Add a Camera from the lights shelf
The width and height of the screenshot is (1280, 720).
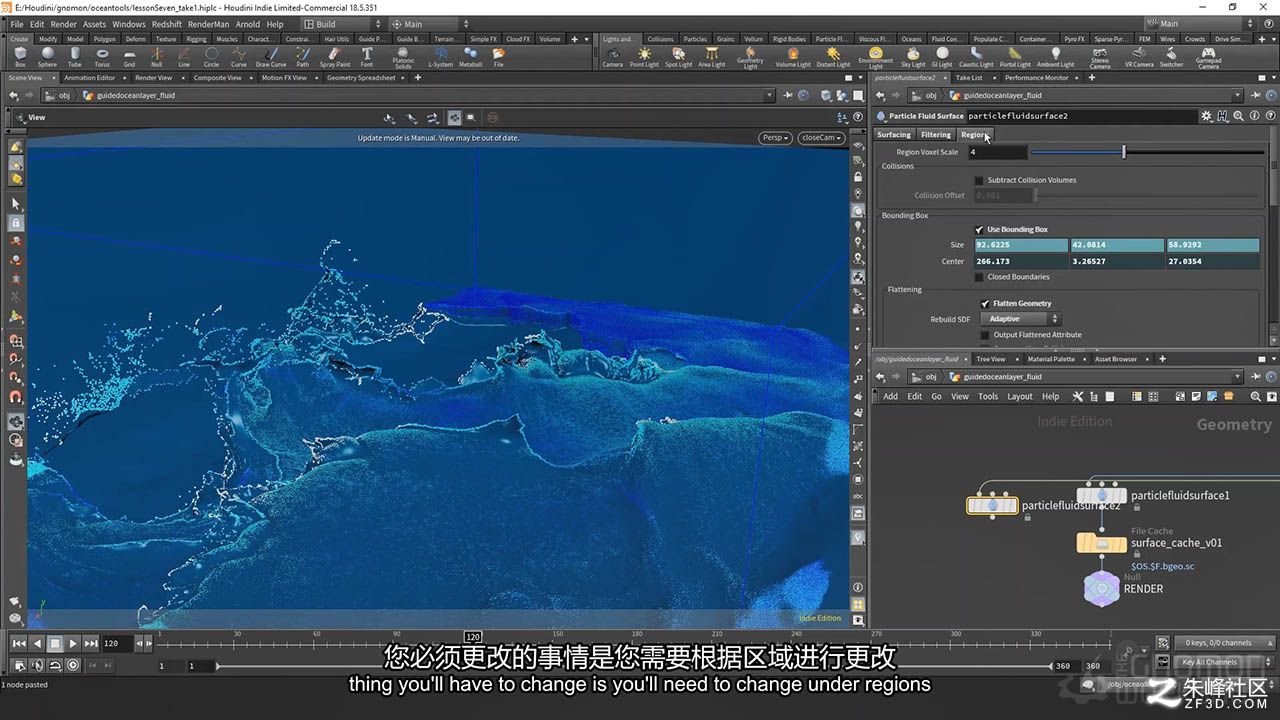[612, 57]
